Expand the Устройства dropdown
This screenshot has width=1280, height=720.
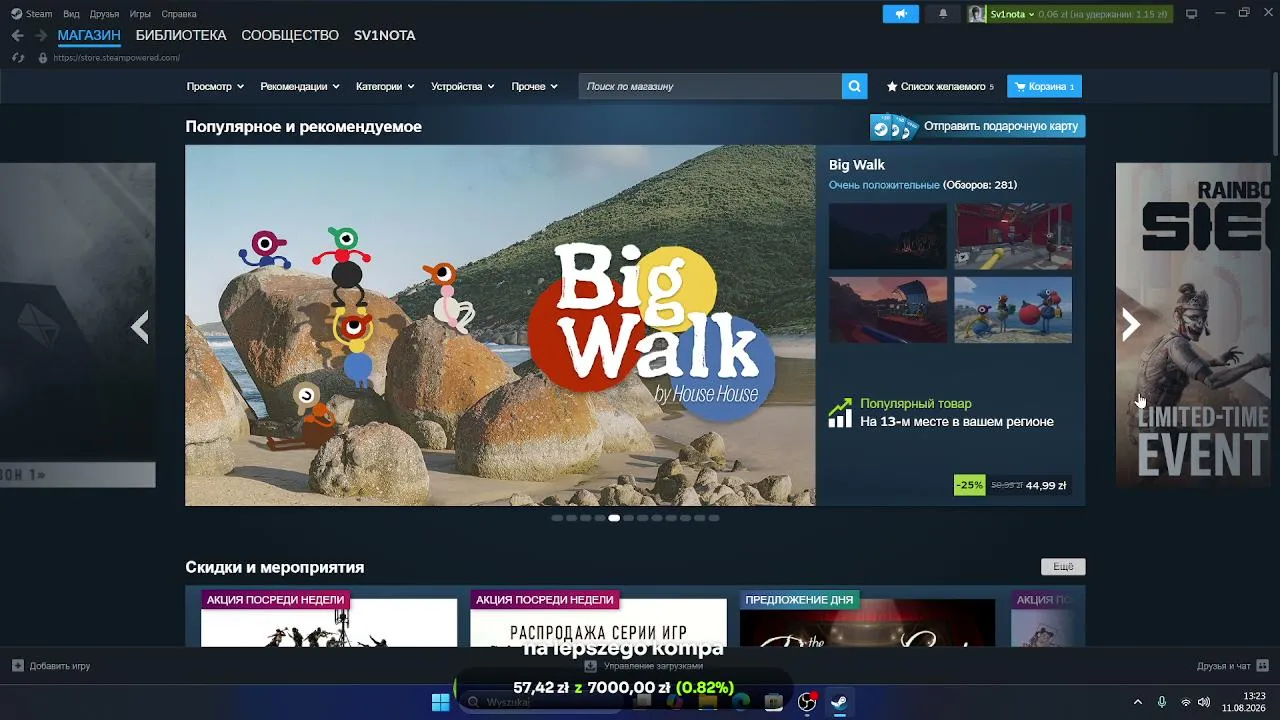463,87
